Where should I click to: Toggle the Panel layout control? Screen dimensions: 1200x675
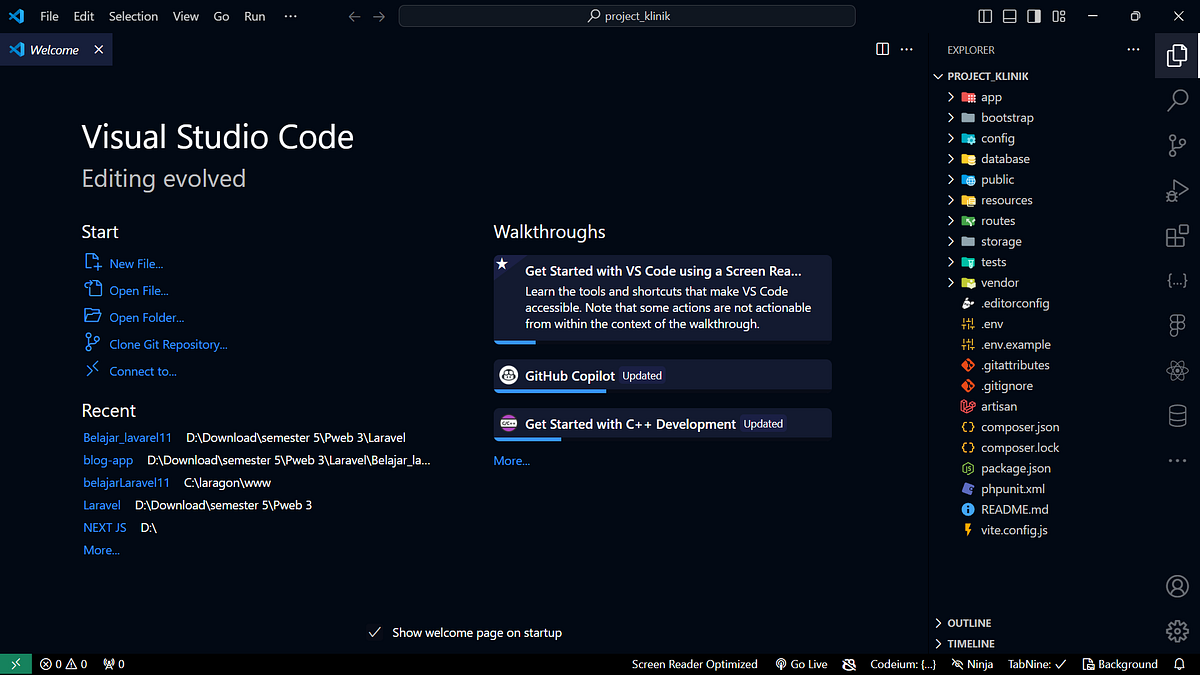point(1011,16)
